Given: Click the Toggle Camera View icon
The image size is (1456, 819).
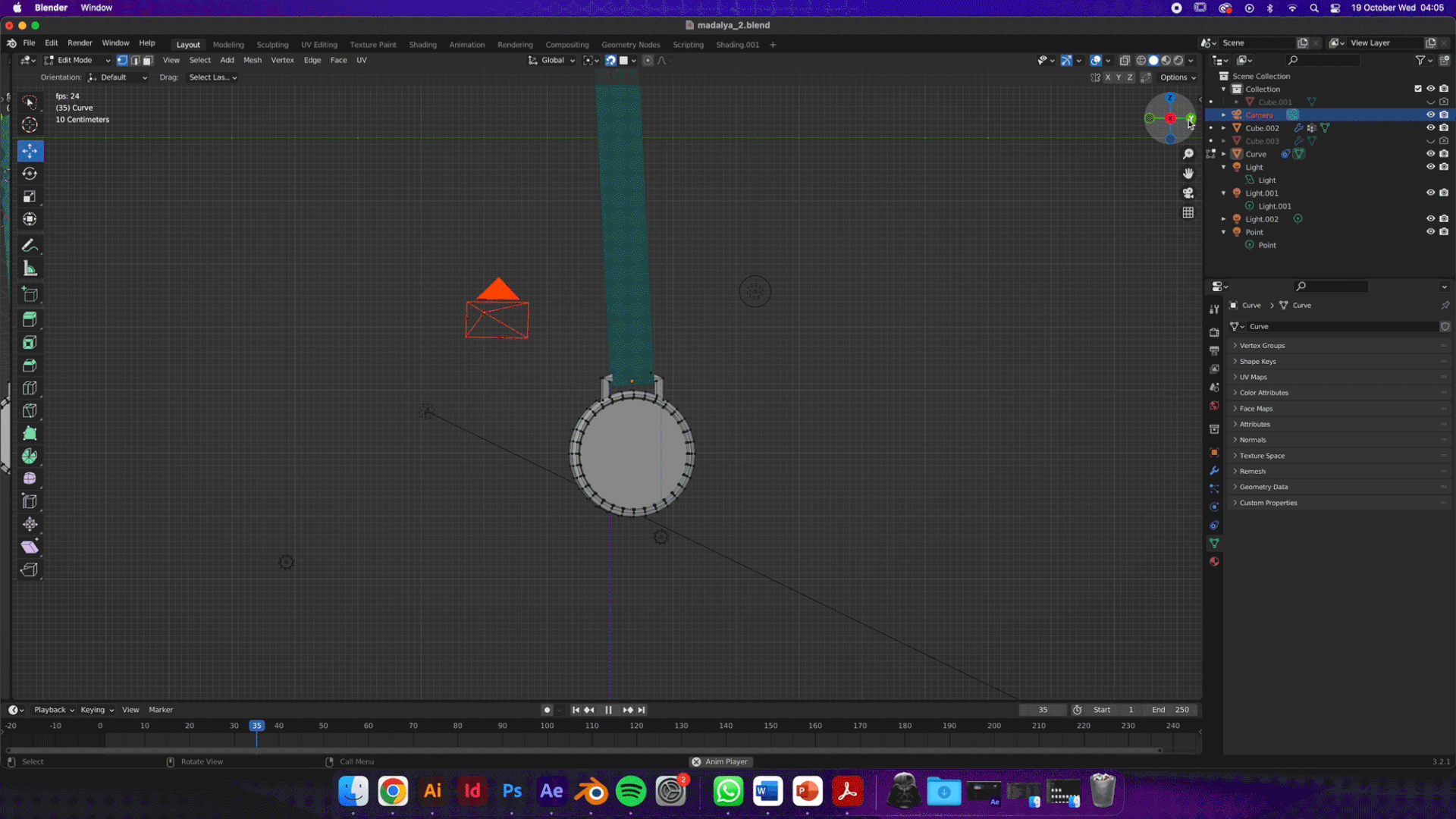Looking at the screenshot, I should pyautogui.click(x=1188, y=193).
